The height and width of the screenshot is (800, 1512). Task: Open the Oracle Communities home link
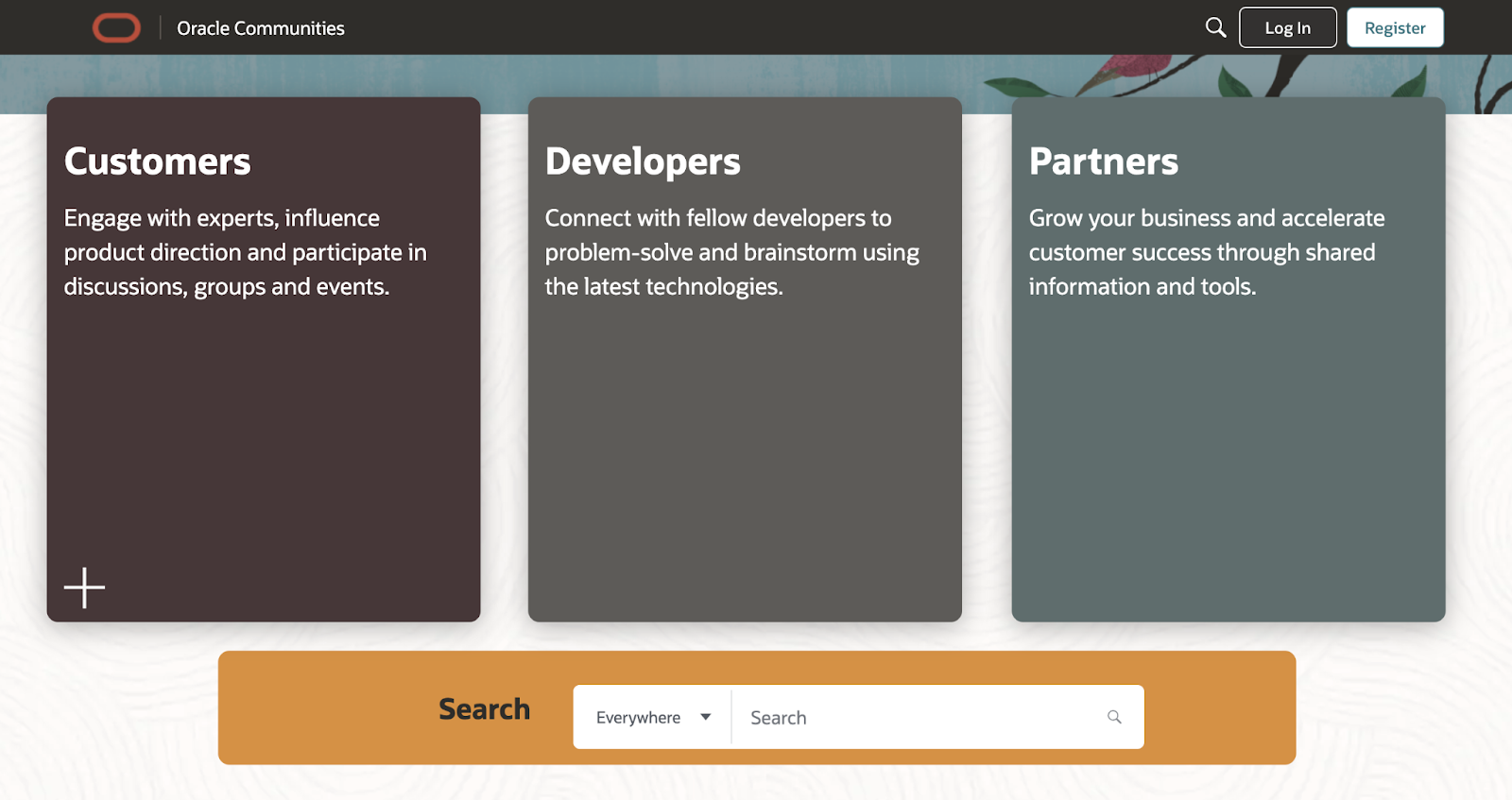[x=261, y=28]
